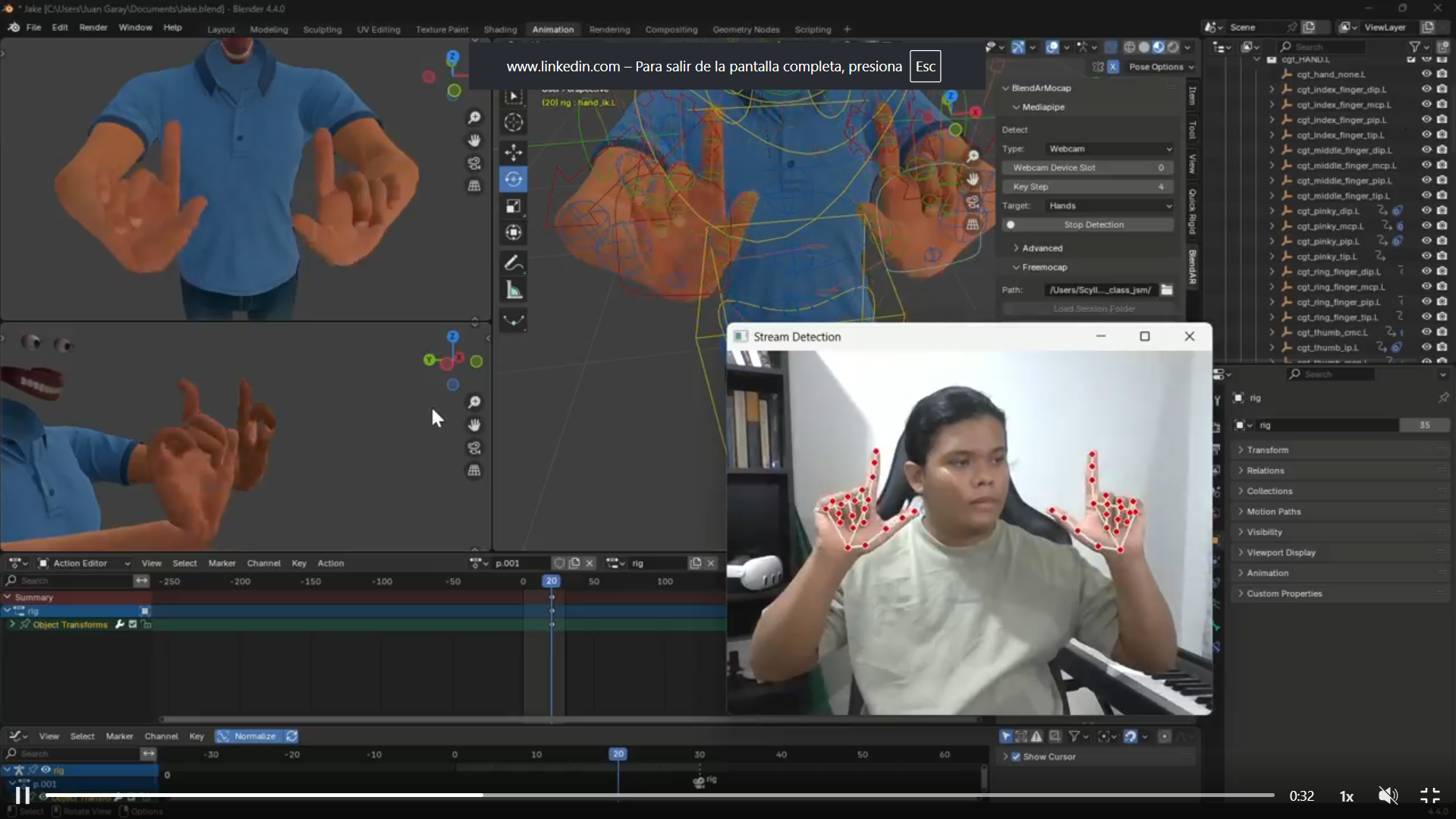Switch to the Geometry Nodes workspace tab

click(x=746, y=30)
